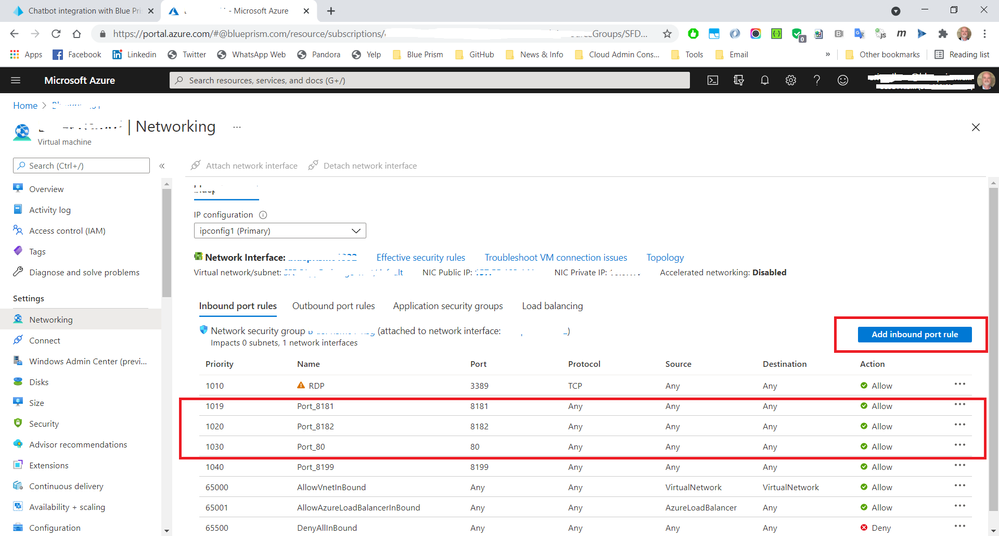Click the feedback smiley icon
Image resolution: width=999 pixels, height=536 pixels.
pos(843,80)
